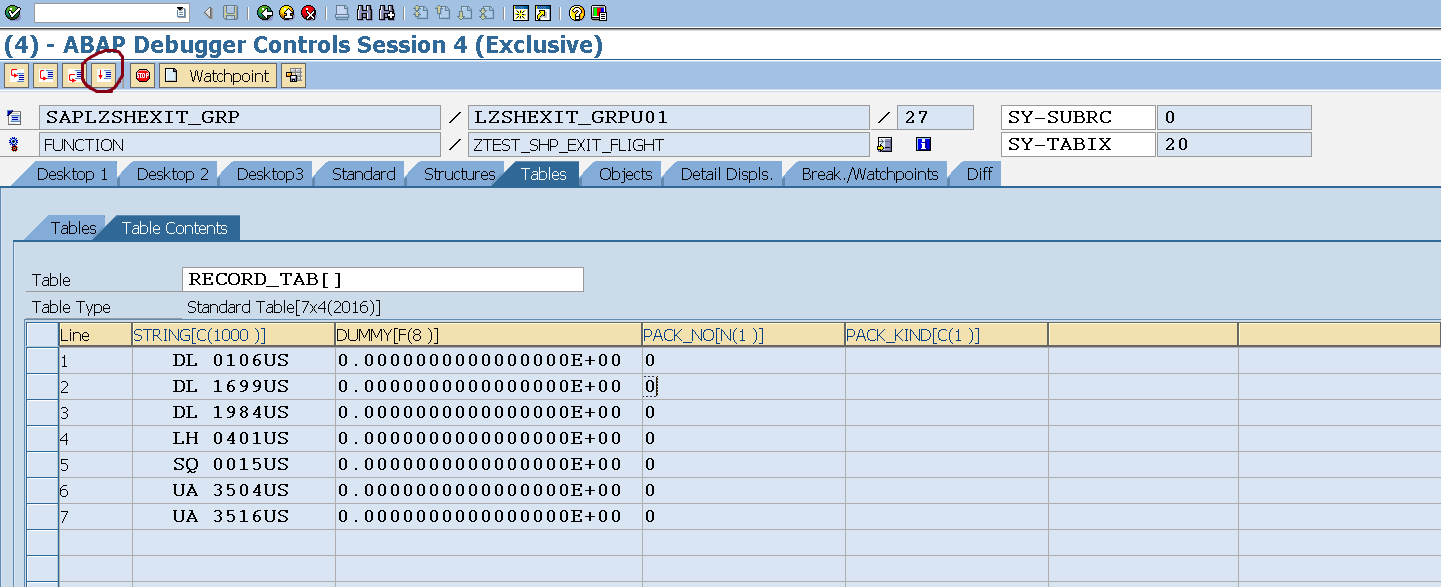Select the cell "DL 0106US"
The height and width of the screenshot is (587, 1441).
[x=233, y=360]
